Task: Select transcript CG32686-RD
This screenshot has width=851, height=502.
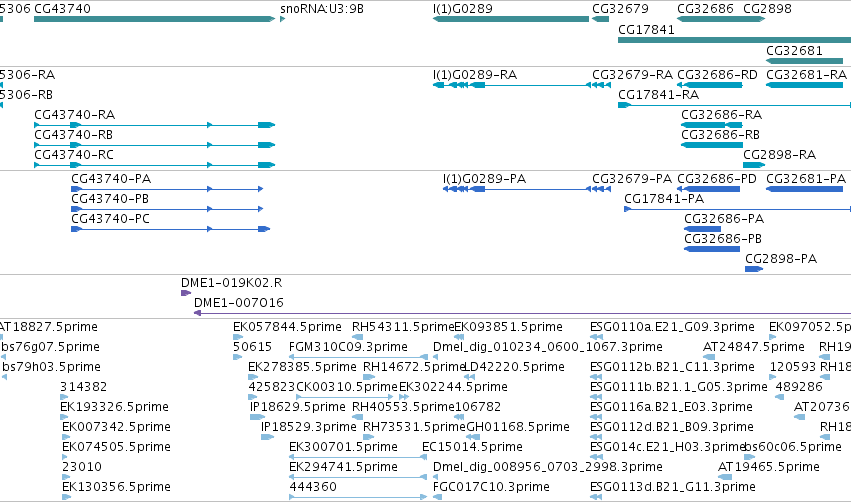Action: click(710, 85)
